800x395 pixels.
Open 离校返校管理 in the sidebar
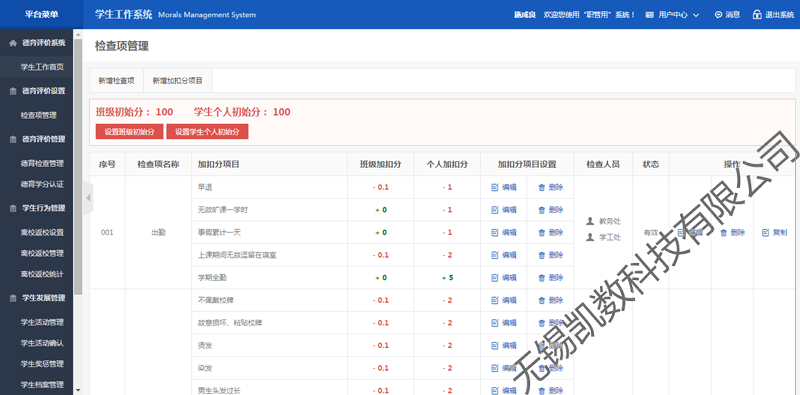click(42, 253)
